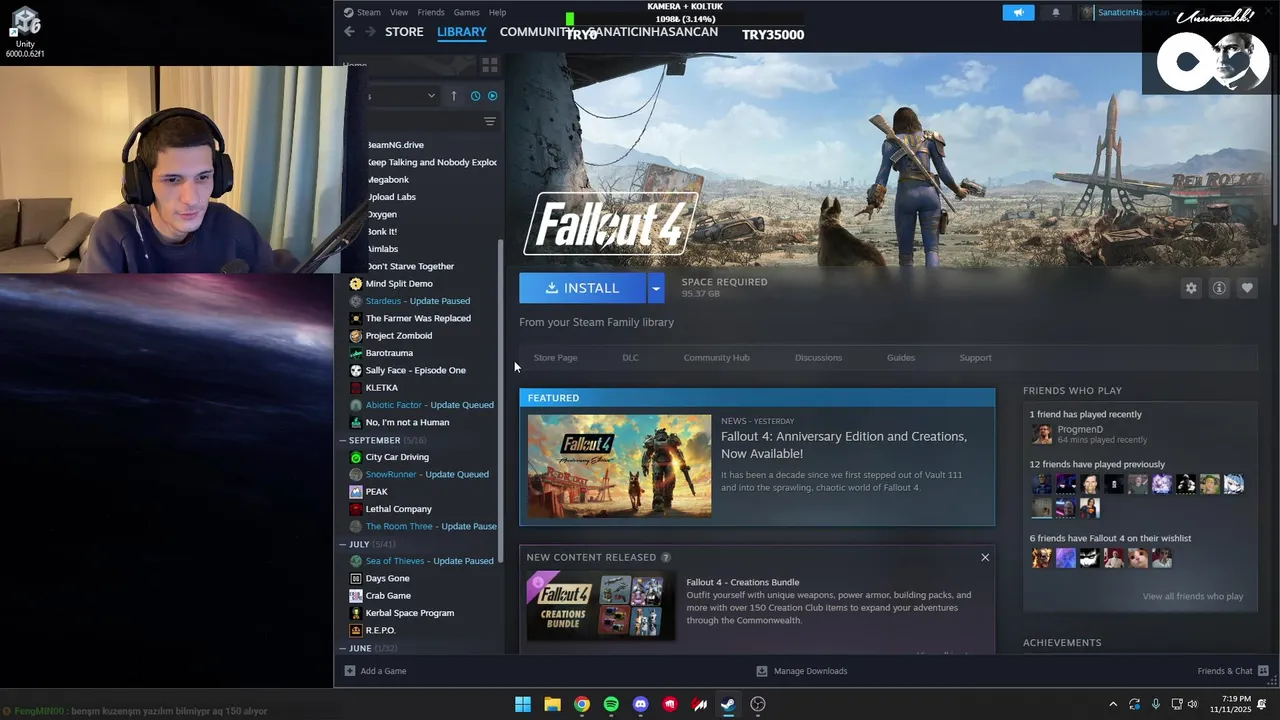The width and height of the screenshot is (1280, 720).
Task: Open Friends & Chat
Action: pos(1233,671)
